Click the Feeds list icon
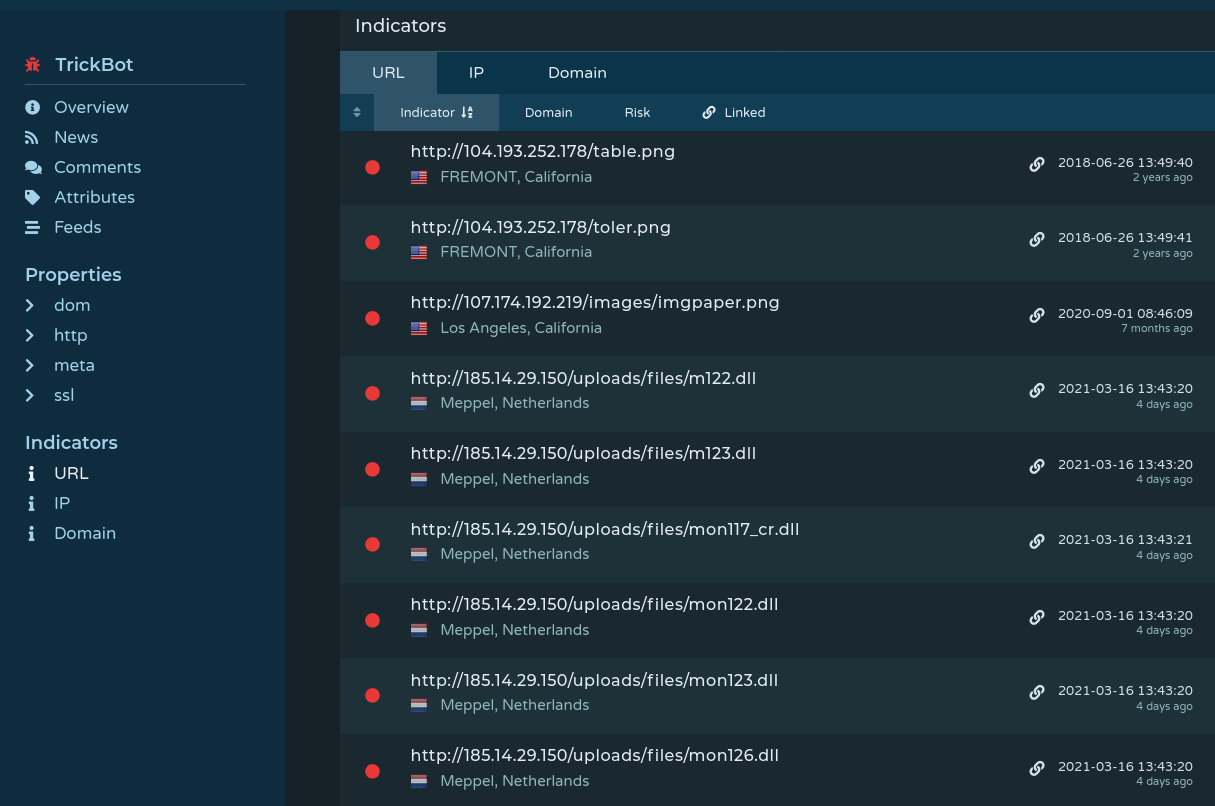 (31, 227)
